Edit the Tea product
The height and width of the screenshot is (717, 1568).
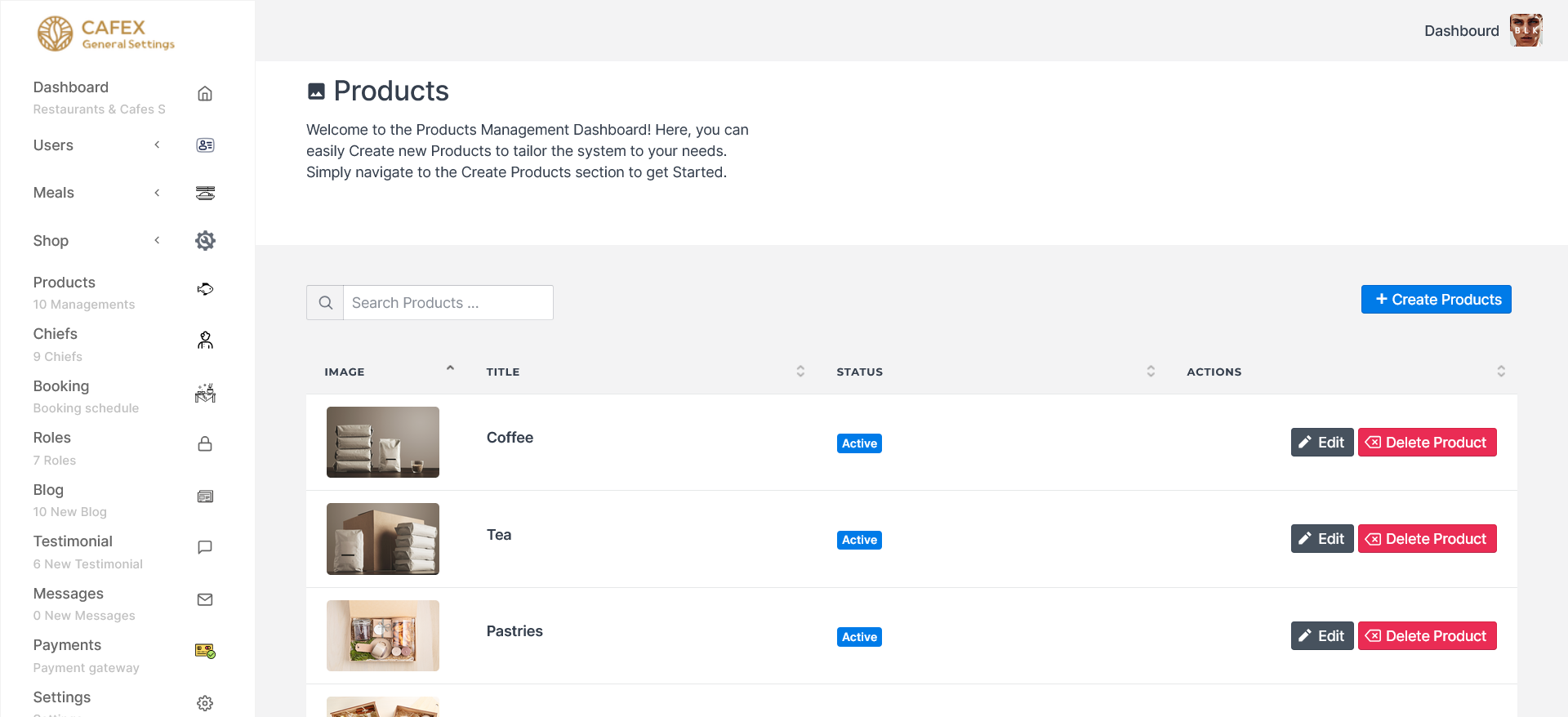click(x=1321, y=539)
